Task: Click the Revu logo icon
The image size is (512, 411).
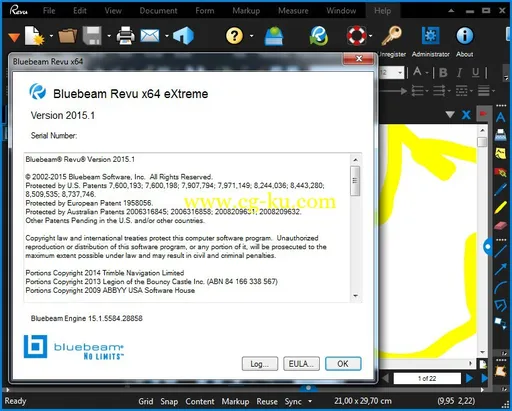Action: [x=19, y=10]
